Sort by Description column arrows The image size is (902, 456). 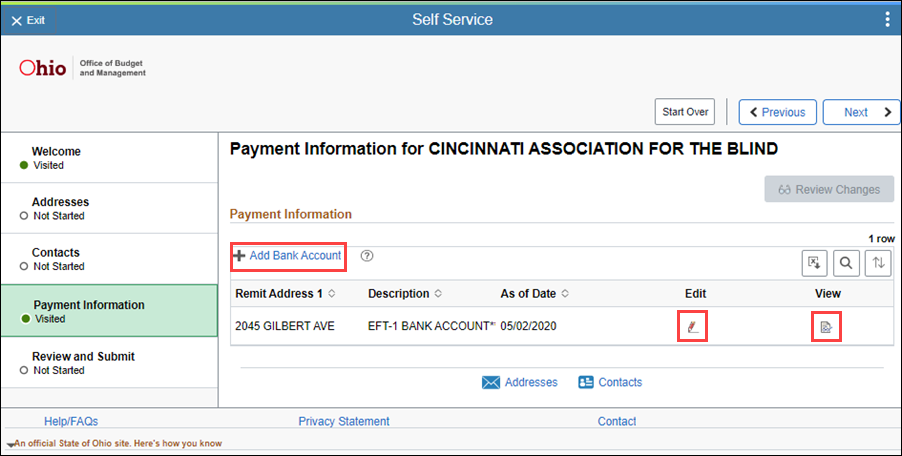(x=438, y=293)
